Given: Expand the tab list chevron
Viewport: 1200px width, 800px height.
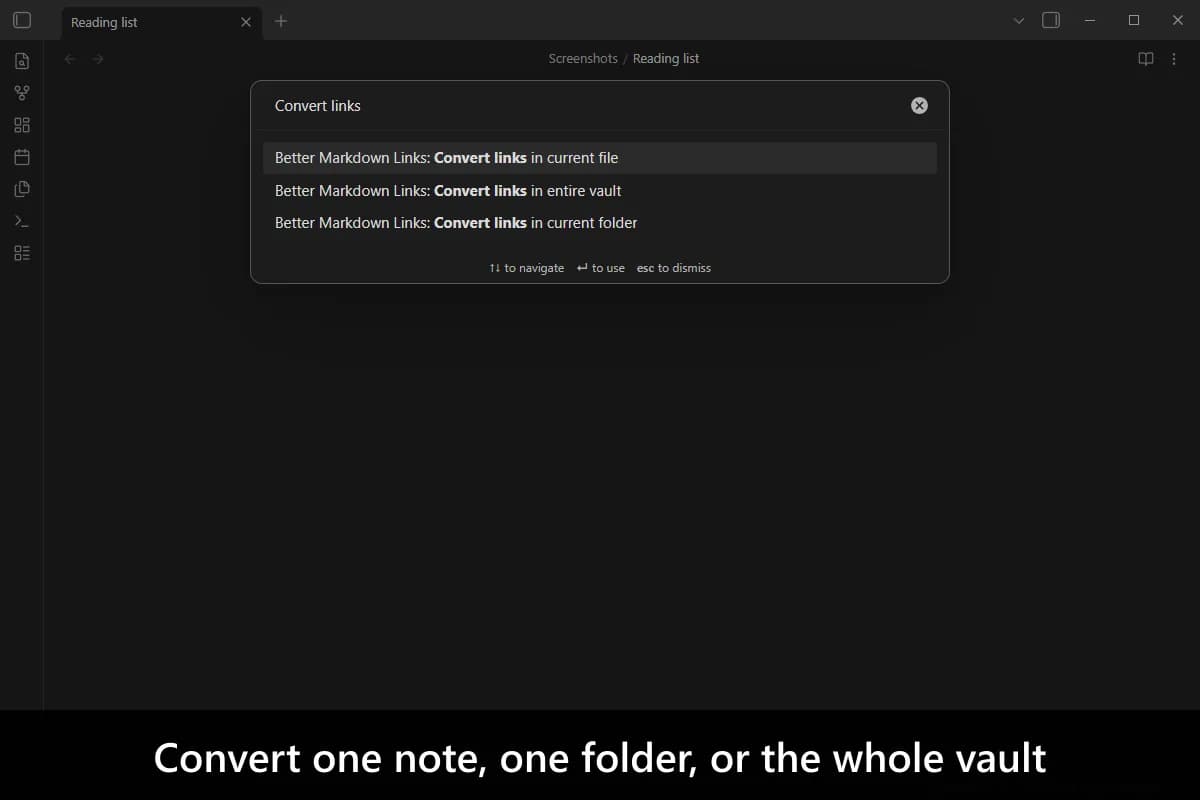Looking at the screenshot, I should (x=1019, y=21).
